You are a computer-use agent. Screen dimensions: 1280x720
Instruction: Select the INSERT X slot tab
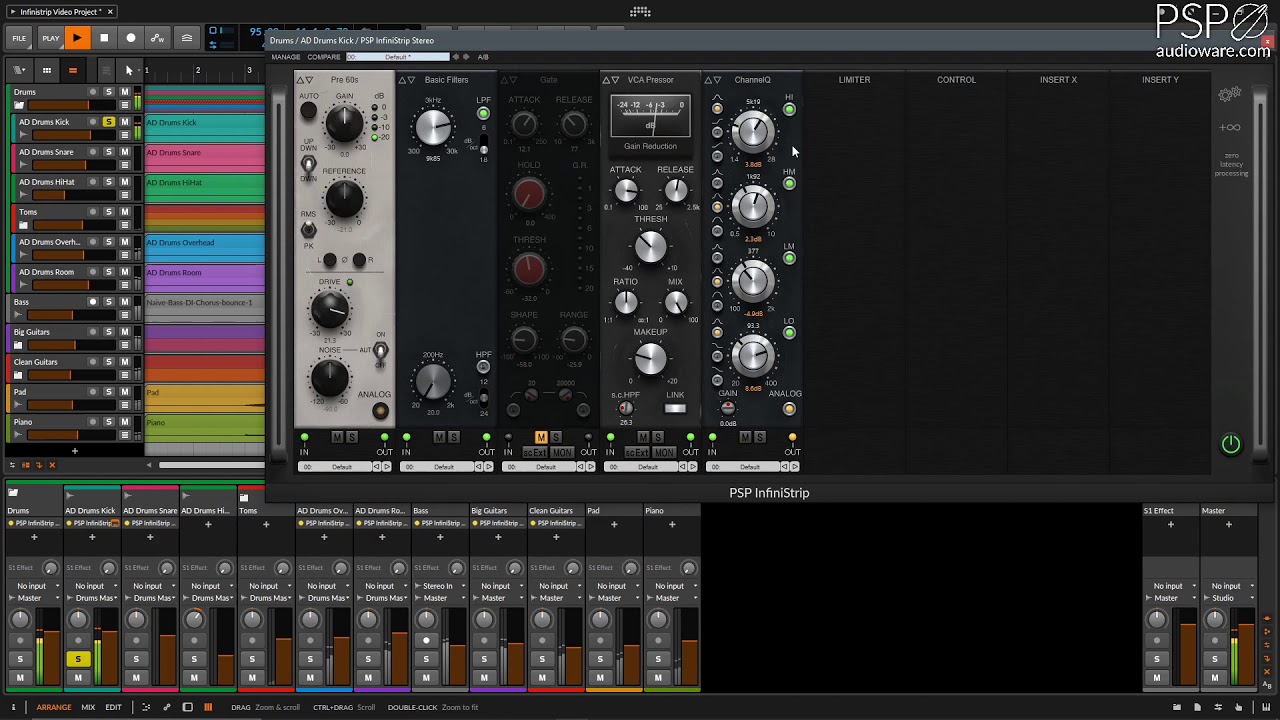[x=1058, y=80]
